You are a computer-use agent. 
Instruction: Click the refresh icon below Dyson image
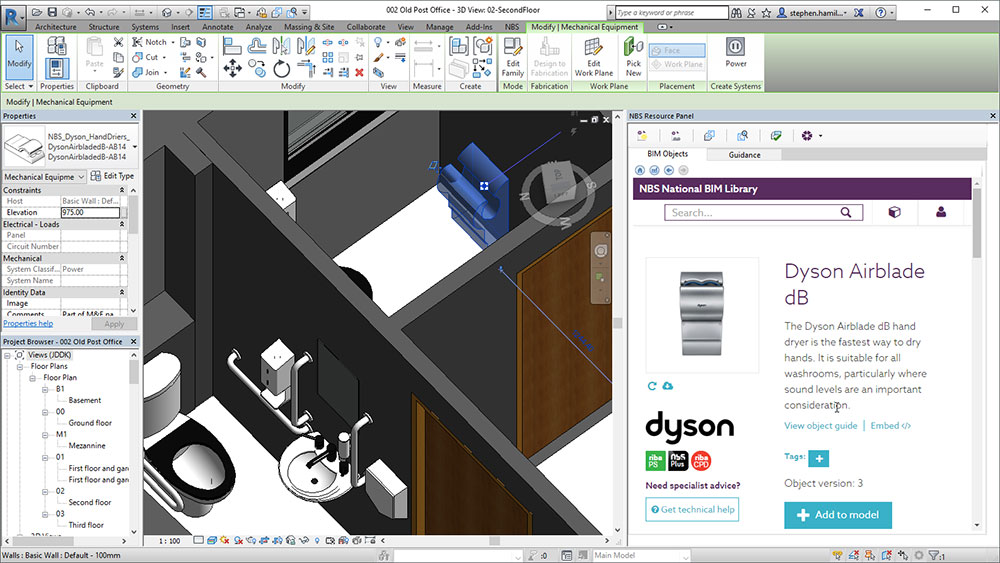(652, 386)
